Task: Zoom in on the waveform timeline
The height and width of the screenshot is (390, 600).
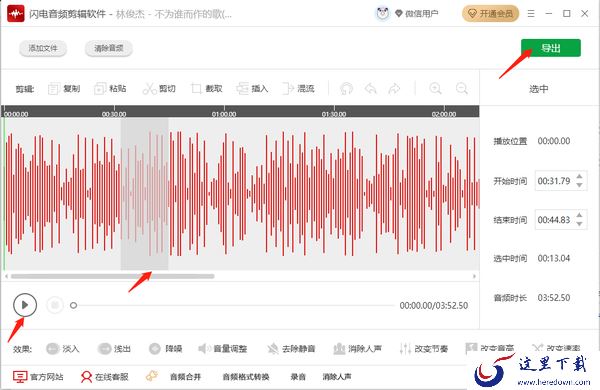Action: [x=435, y=89]
